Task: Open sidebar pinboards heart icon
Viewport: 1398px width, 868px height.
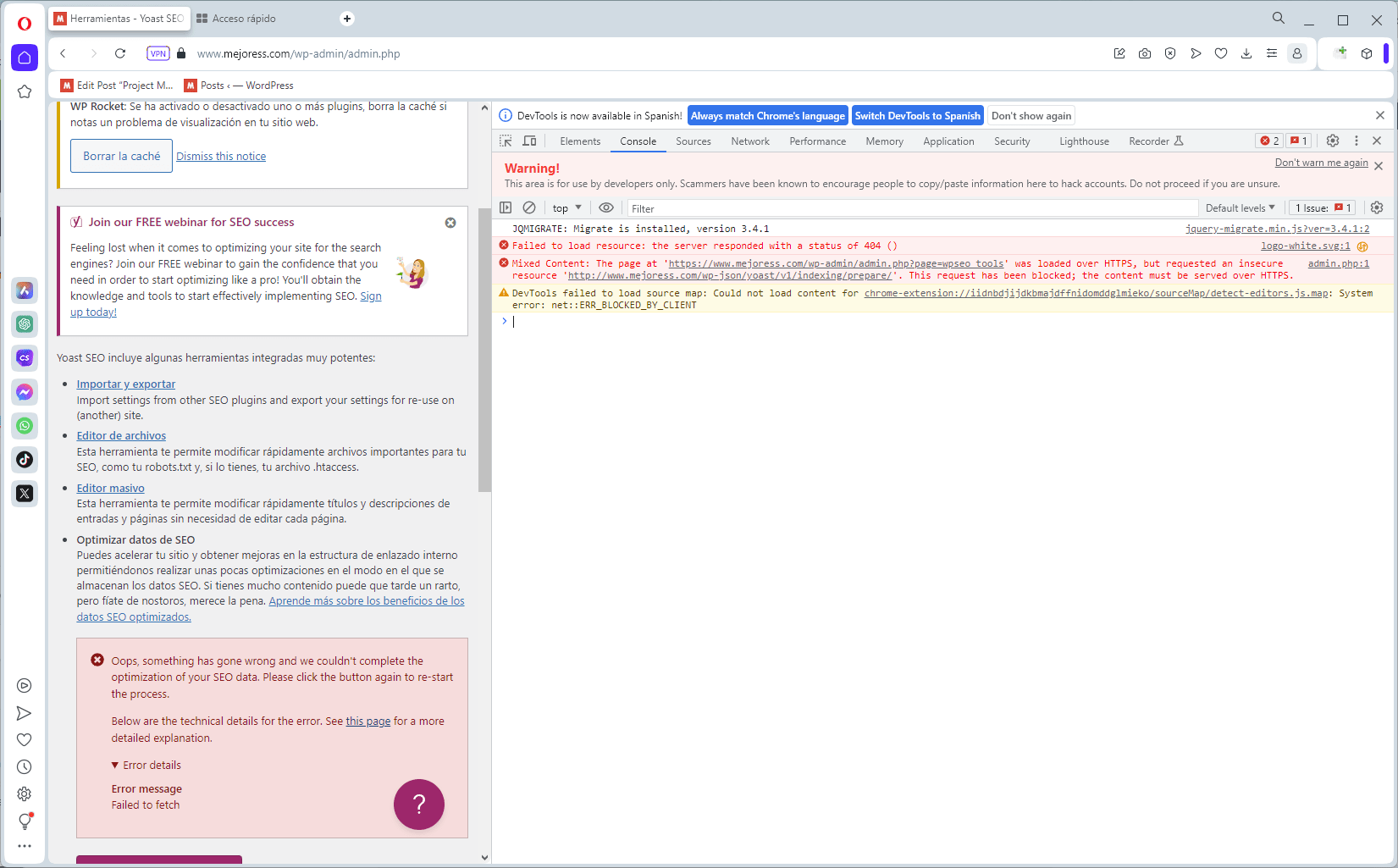Action: click(25, 740)
